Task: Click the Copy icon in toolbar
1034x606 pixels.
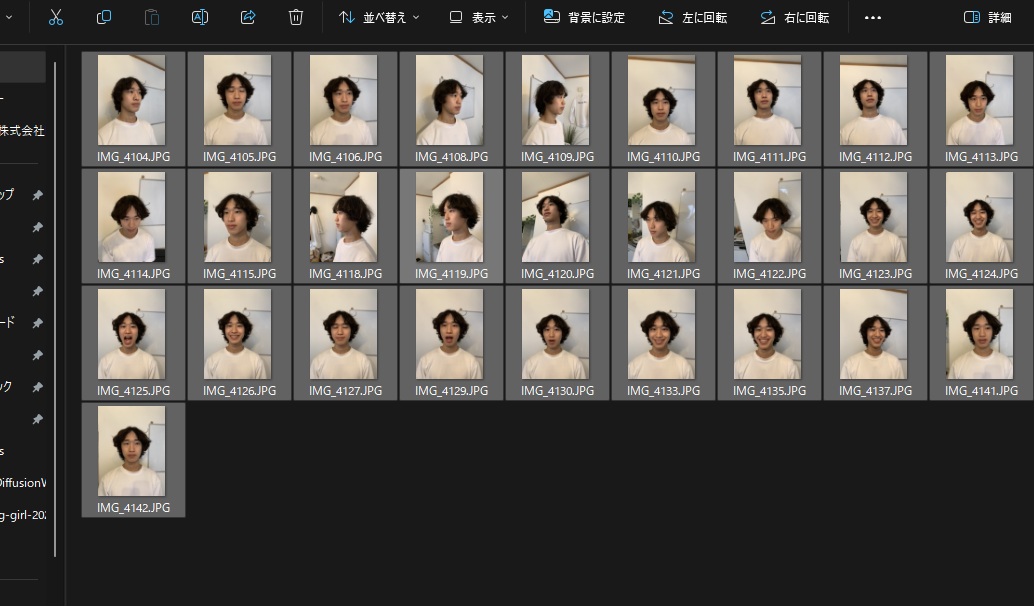Action: click(104, 18)
